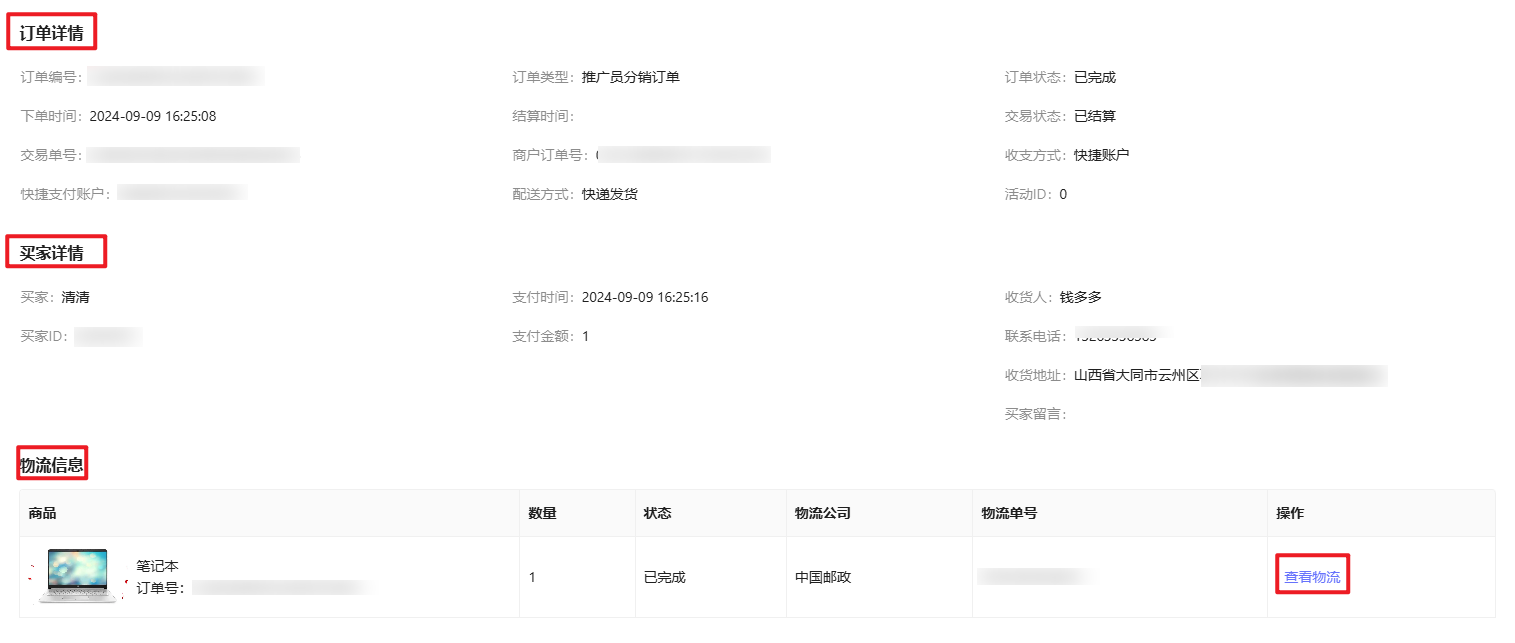1515x643 pixels.
Task: Click the 物流信息 section heading
Action: [52, 464]
